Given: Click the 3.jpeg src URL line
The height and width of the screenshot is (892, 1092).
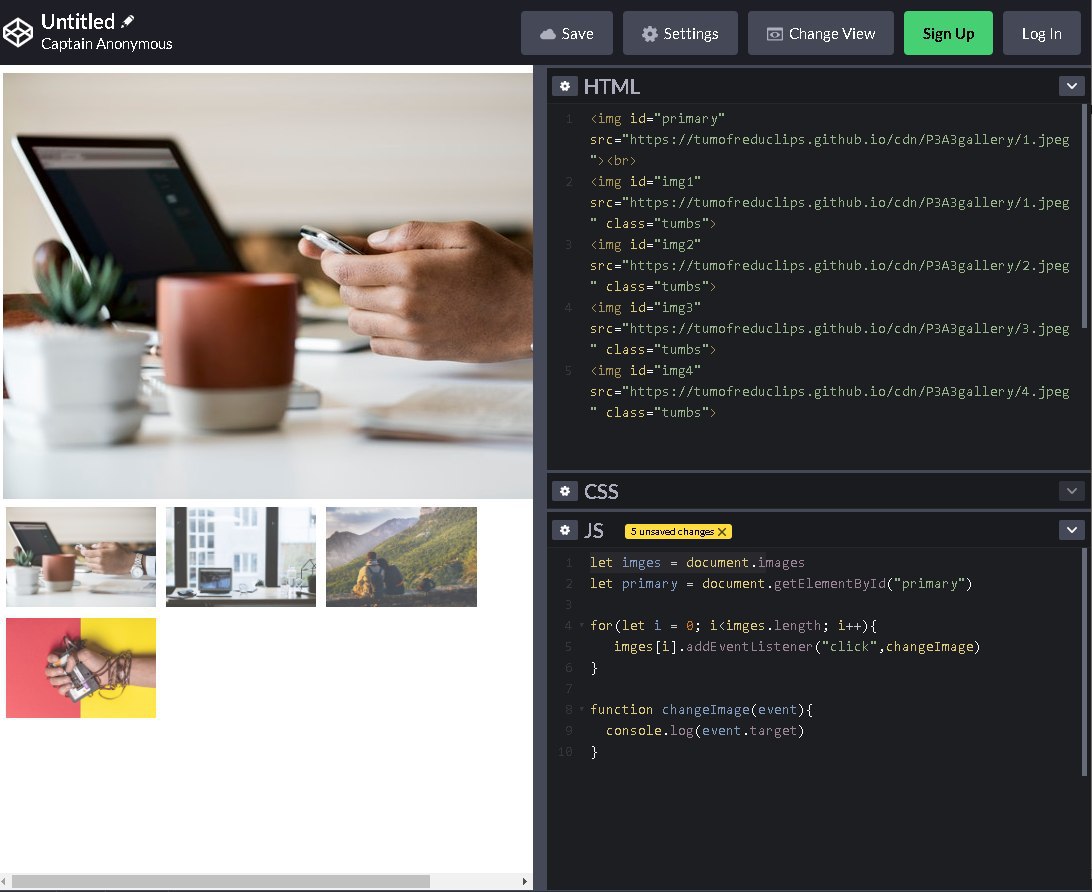Looking at the screenshot, I should pyautogui.click(x=829, y=328).
